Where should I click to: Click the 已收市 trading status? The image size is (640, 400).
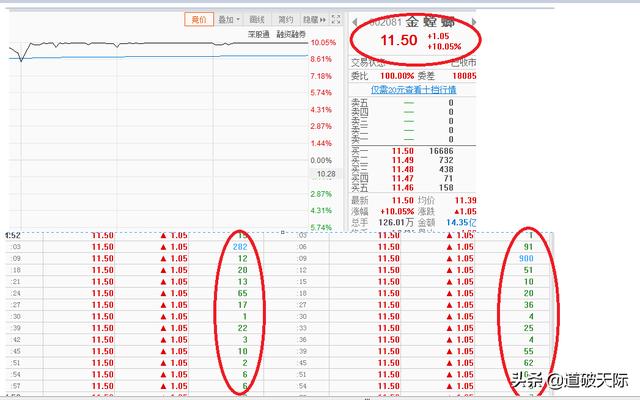coord(464,63)
